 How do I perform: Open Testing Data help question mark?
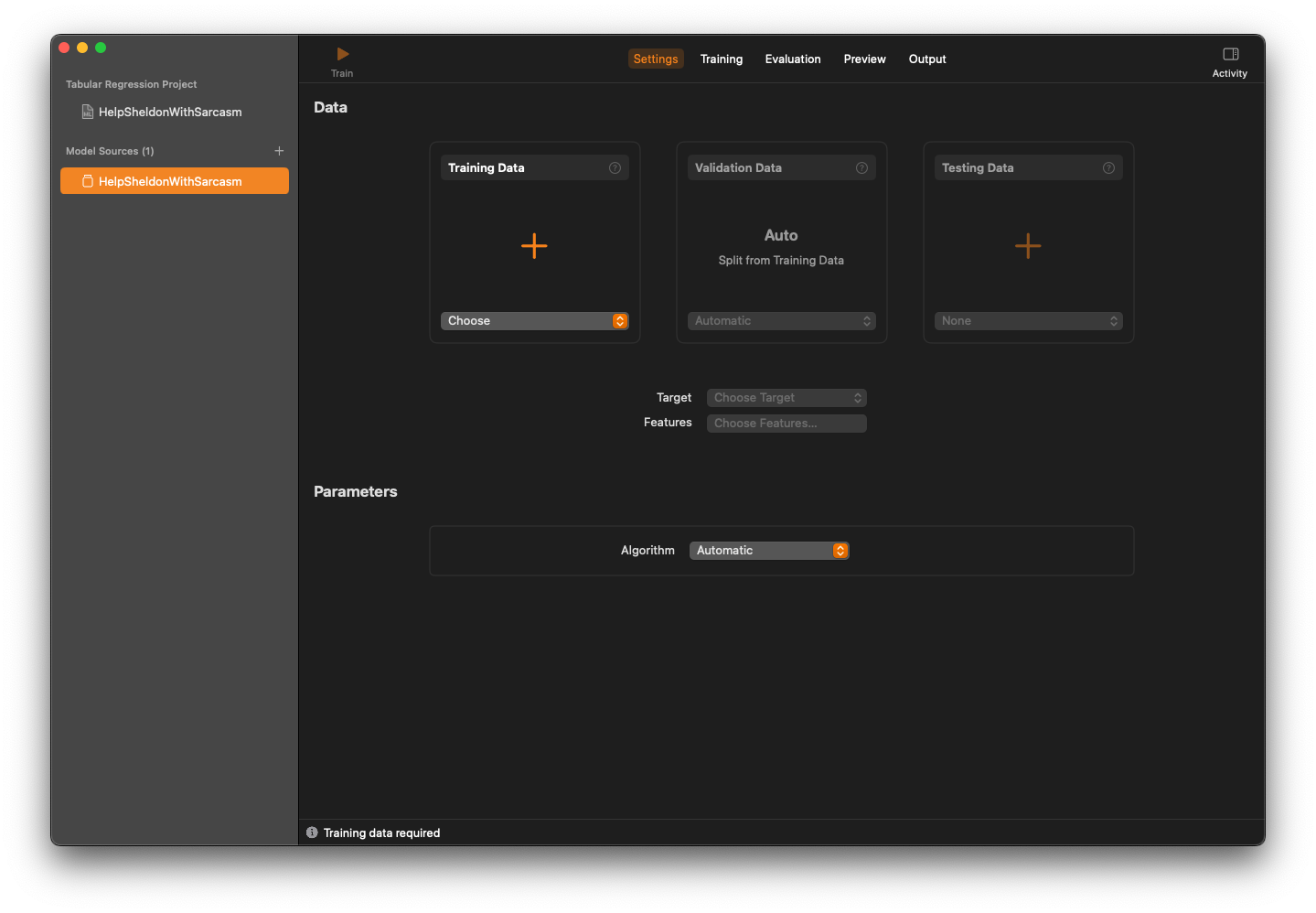(1108, 168)
